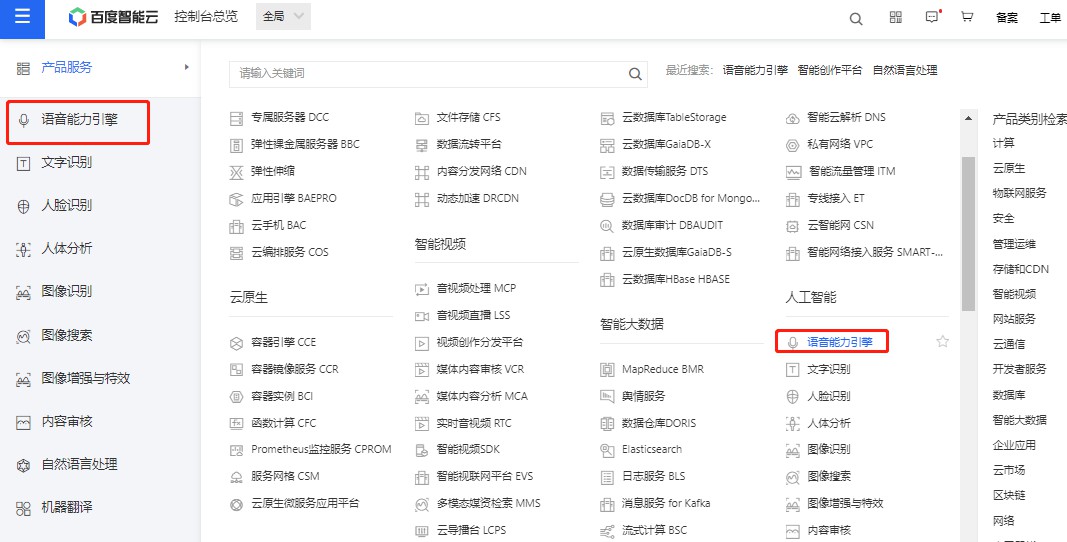Select 数据库 category in the index
Viewport: 1067px width, 542px height.
point(1008,395)
